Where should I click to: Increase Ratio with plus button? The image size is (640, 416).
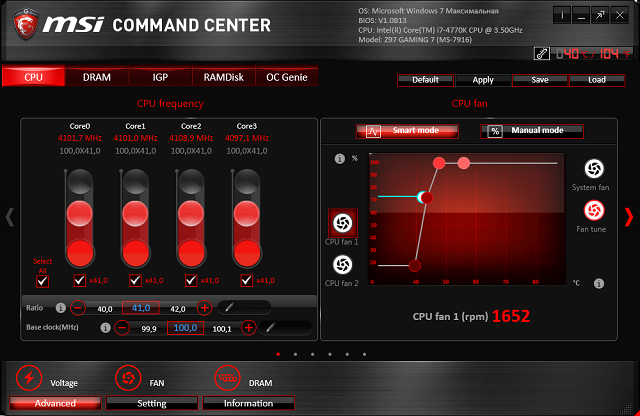click(x=204, y=307)
